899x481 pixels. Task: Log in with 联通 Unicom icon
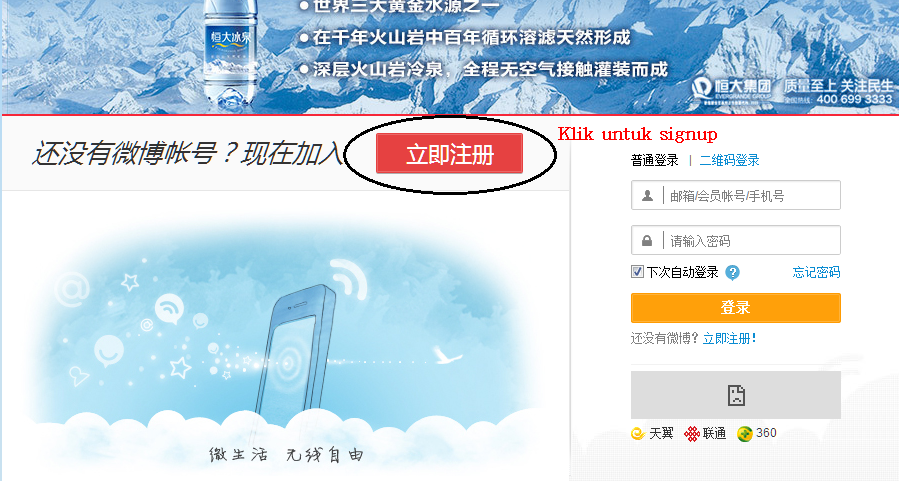692,434
